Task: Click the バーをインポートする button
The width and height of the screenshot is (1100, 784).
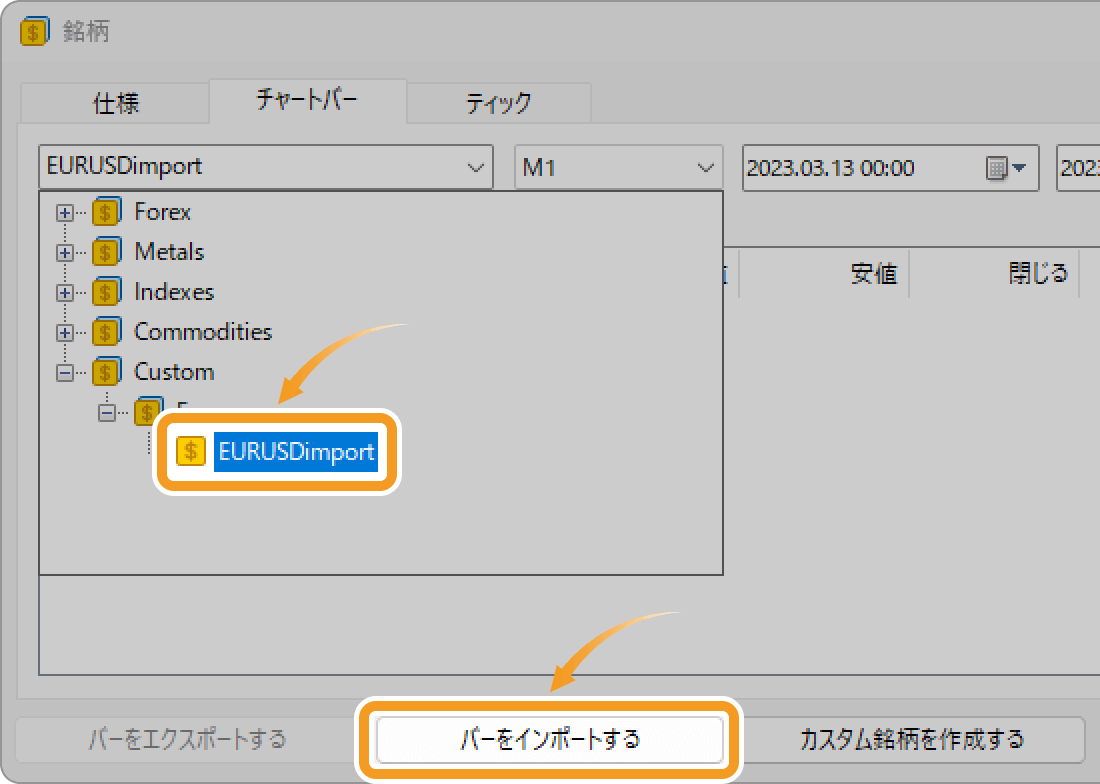Action: [x=549, y=739]
